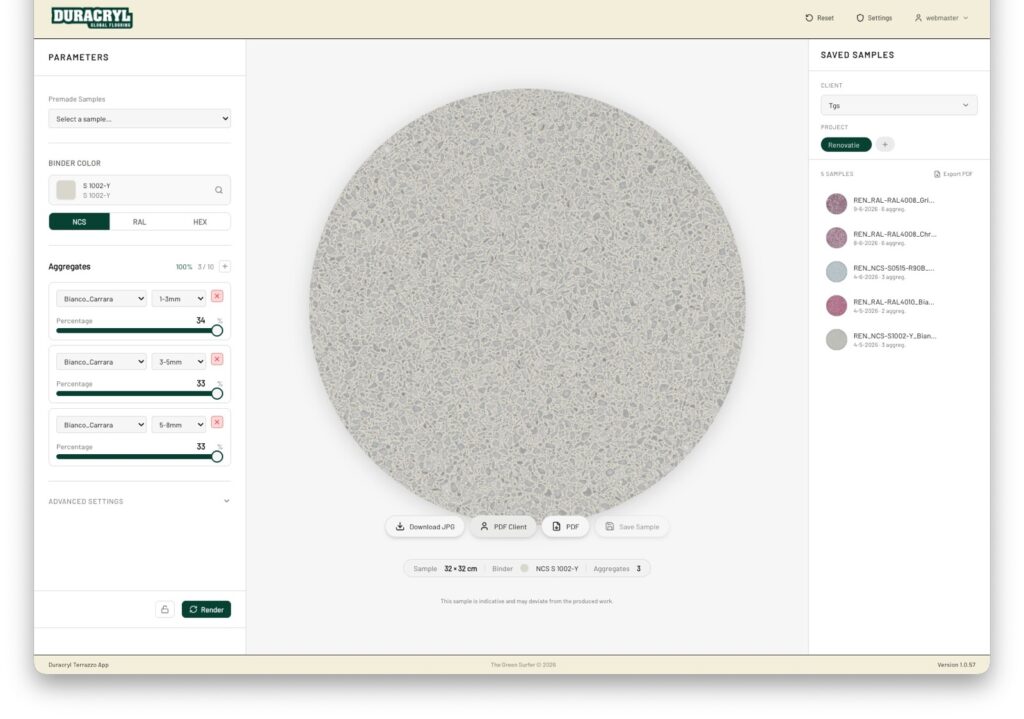
Task: Open saved sample REN_RAL-RAL4008_Gri thumbnail
Action: 837,204
